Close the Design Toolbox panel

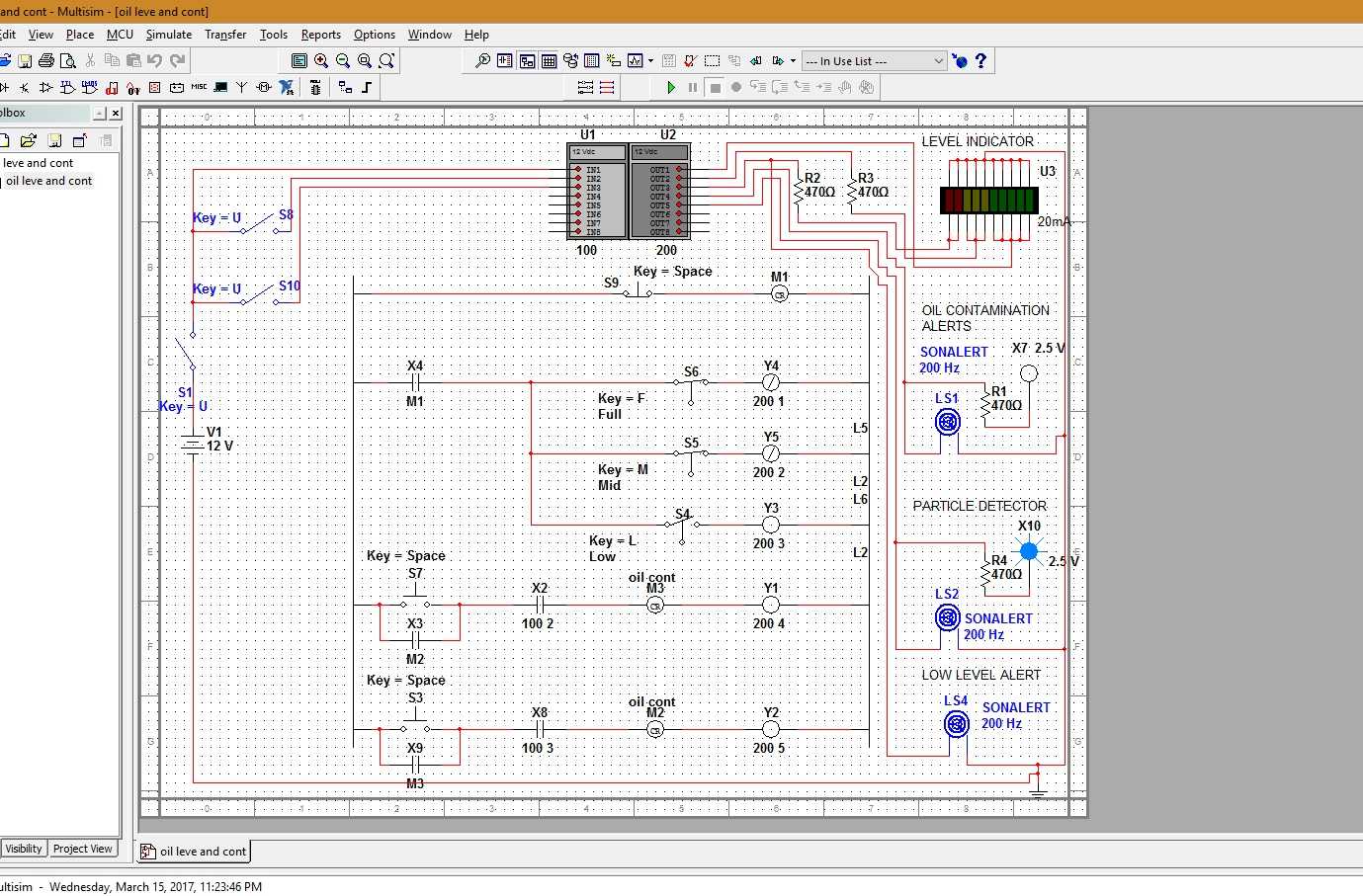tap(116, 114)
